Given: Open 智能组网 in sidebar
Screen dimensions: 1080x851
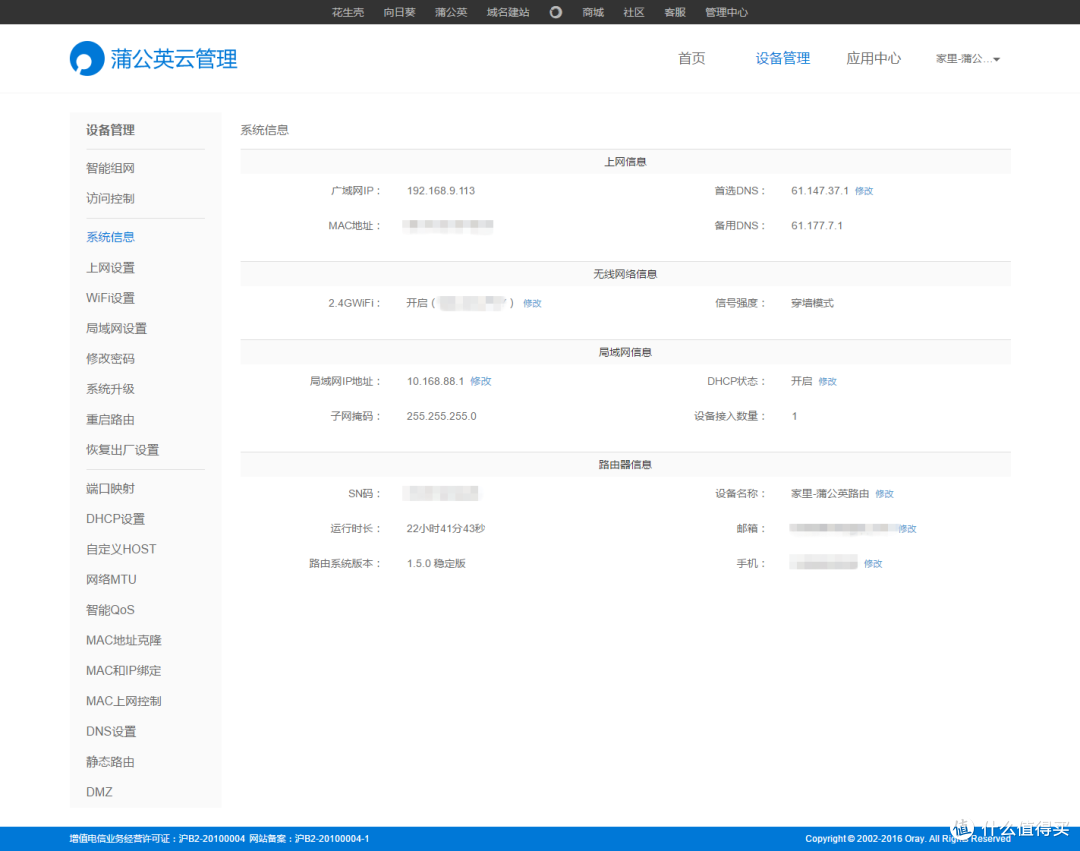Looking at the screenshot, I should coord(110,168).
